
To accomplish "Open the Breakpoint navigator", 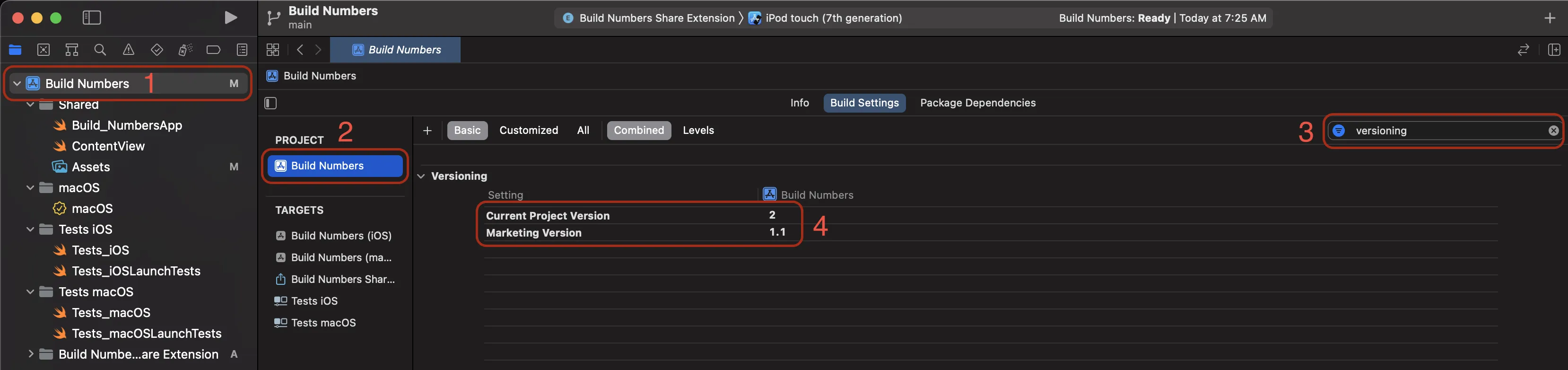I will click(x=214, y=50).
